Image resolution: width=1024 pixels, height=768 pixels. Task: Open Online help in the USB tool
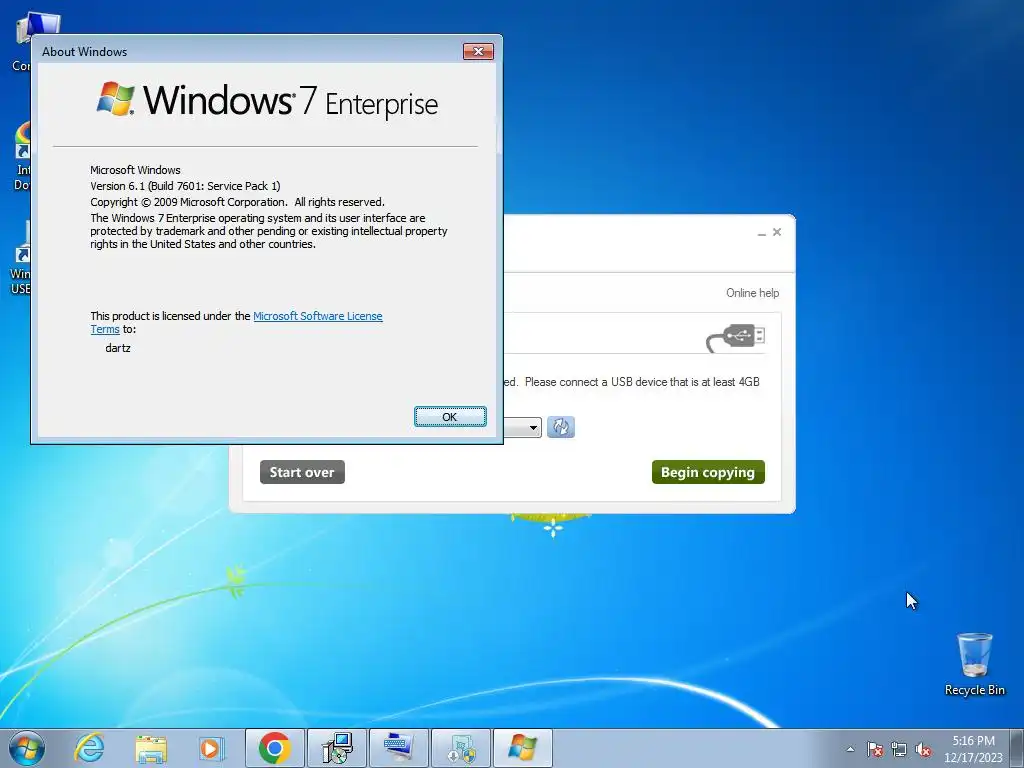coord(752,293)
